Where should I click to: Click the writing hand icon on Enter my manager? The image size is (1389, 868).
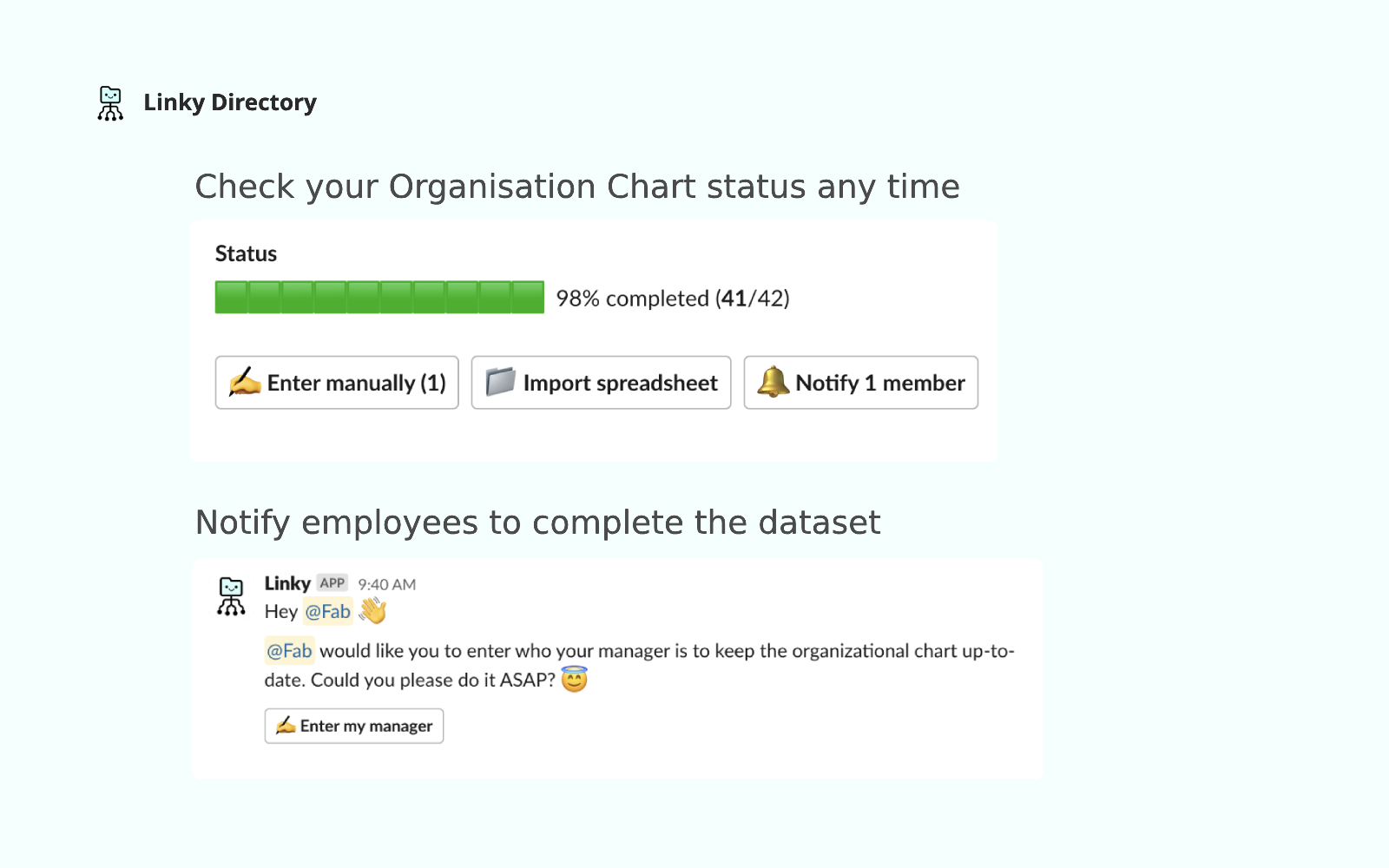pos(286,725)
